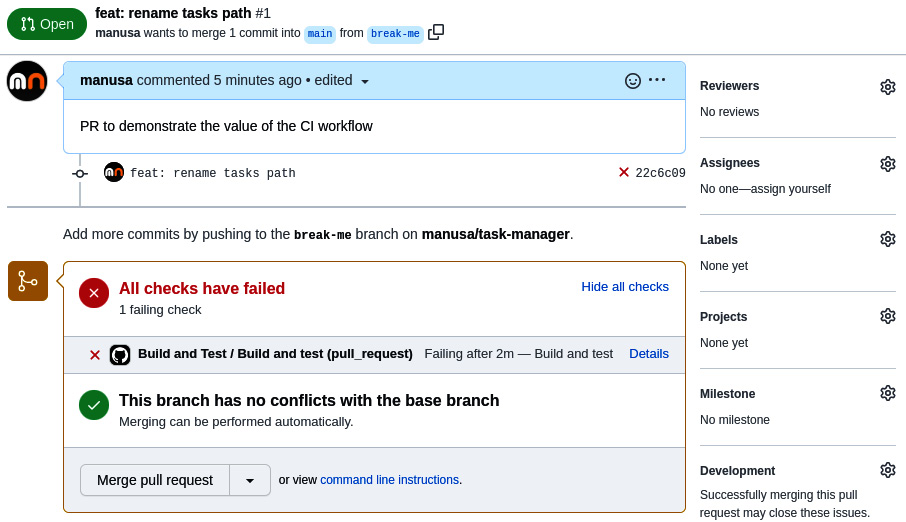
Task: Click the Labels heading
Action: (x=719, y=240)
